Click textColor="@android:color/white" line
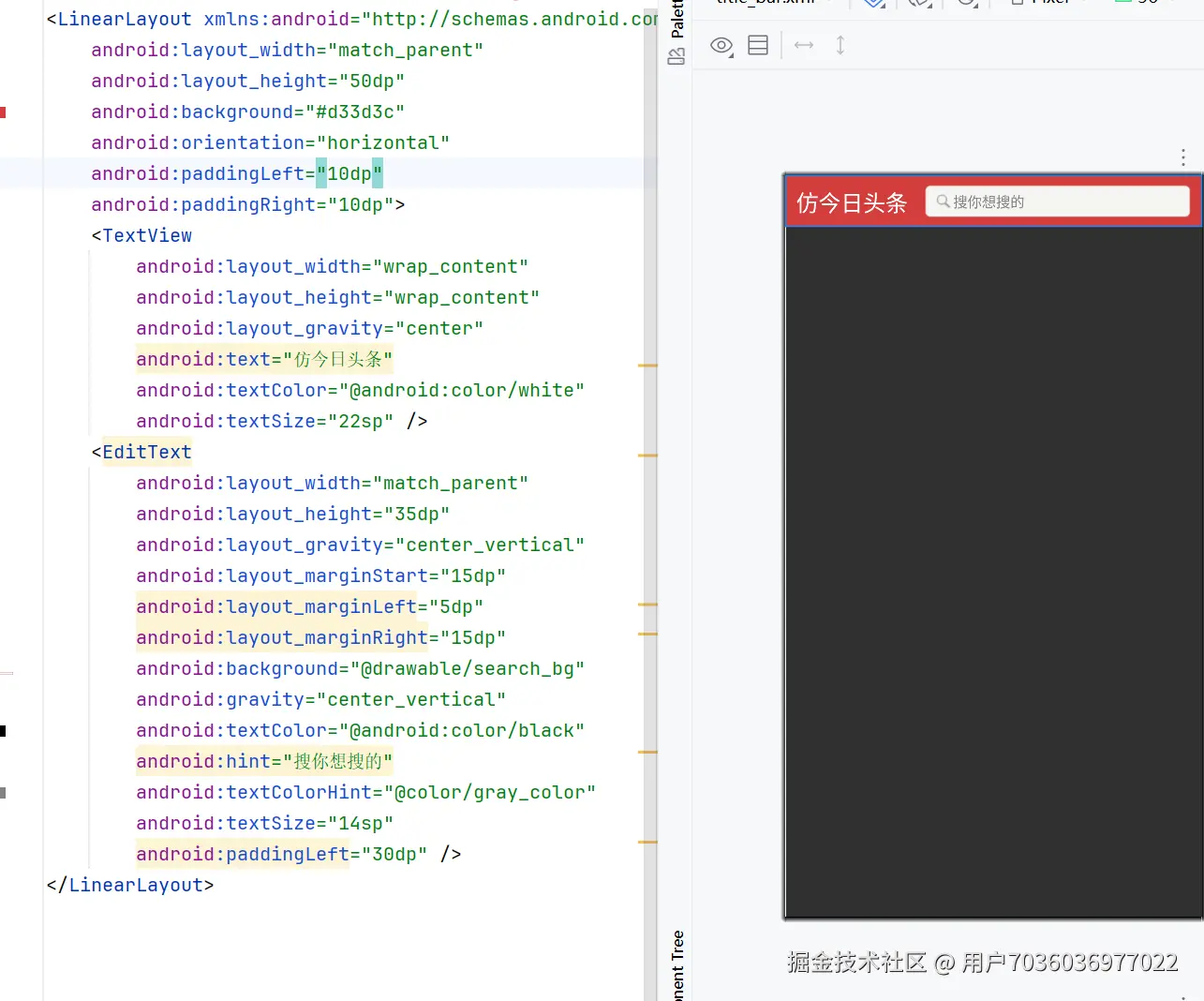Screen dimensions: 1204x1001 [360, 390]
